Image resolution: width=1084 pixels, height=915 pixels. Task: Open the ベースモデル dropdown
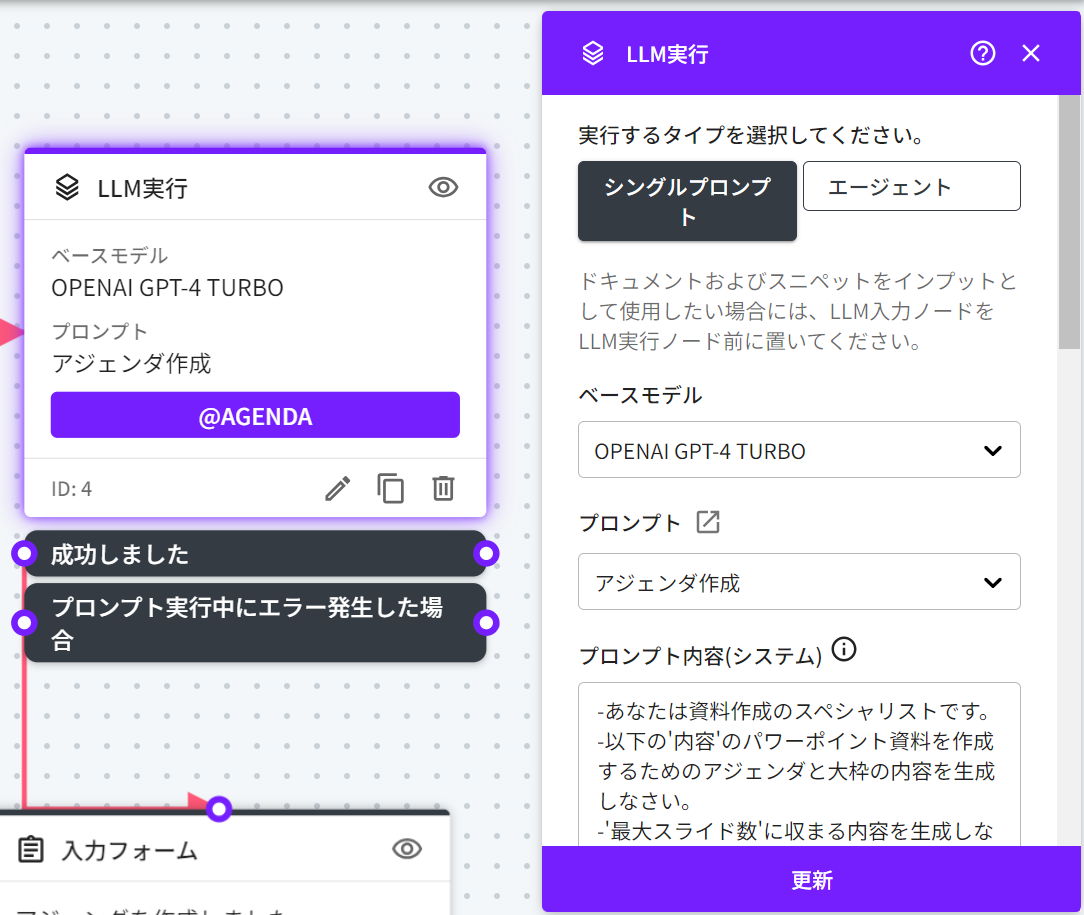tap(799, 450)
